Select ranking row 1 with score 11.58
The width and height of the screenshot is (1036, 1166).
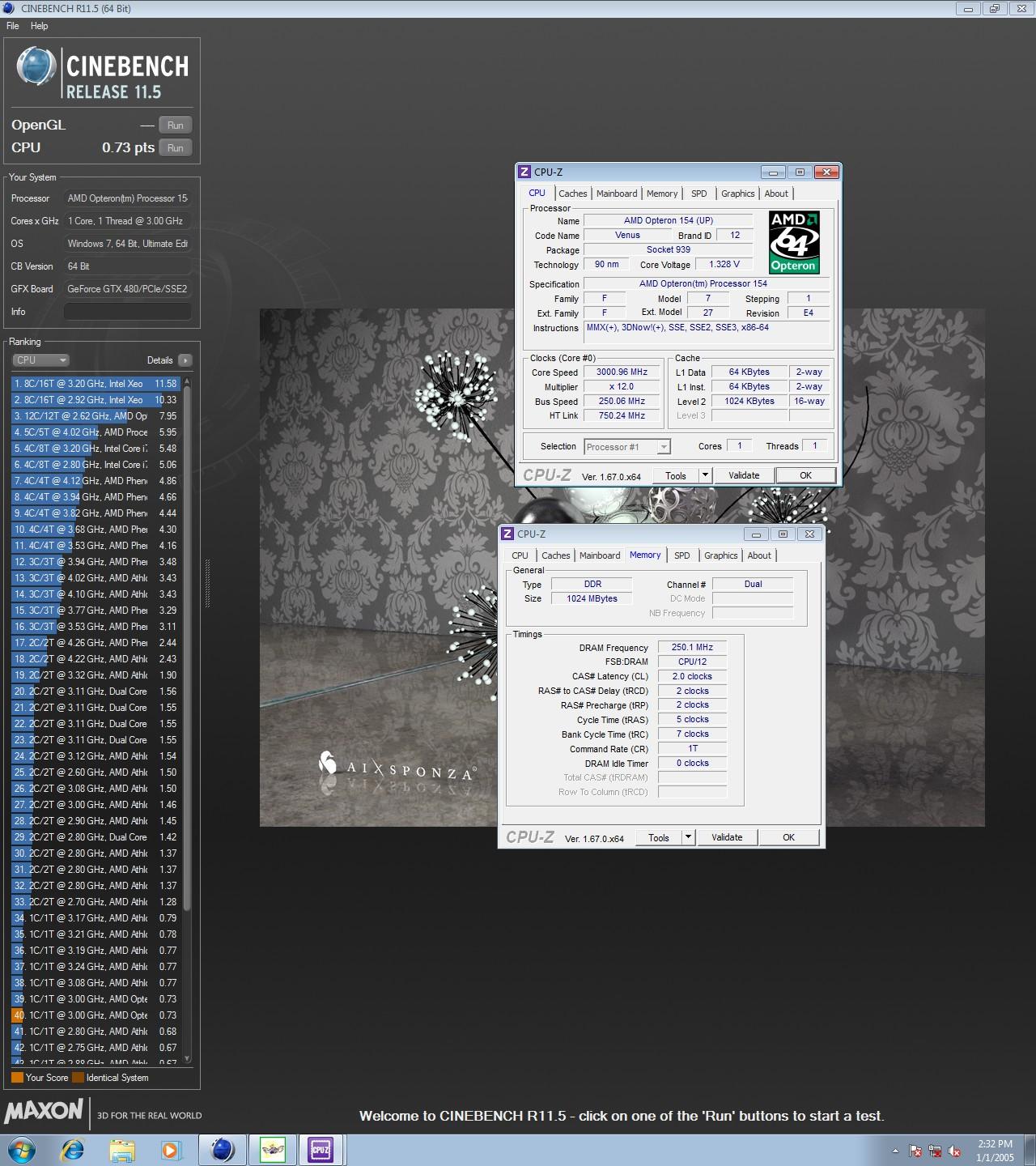click(96, 384)
